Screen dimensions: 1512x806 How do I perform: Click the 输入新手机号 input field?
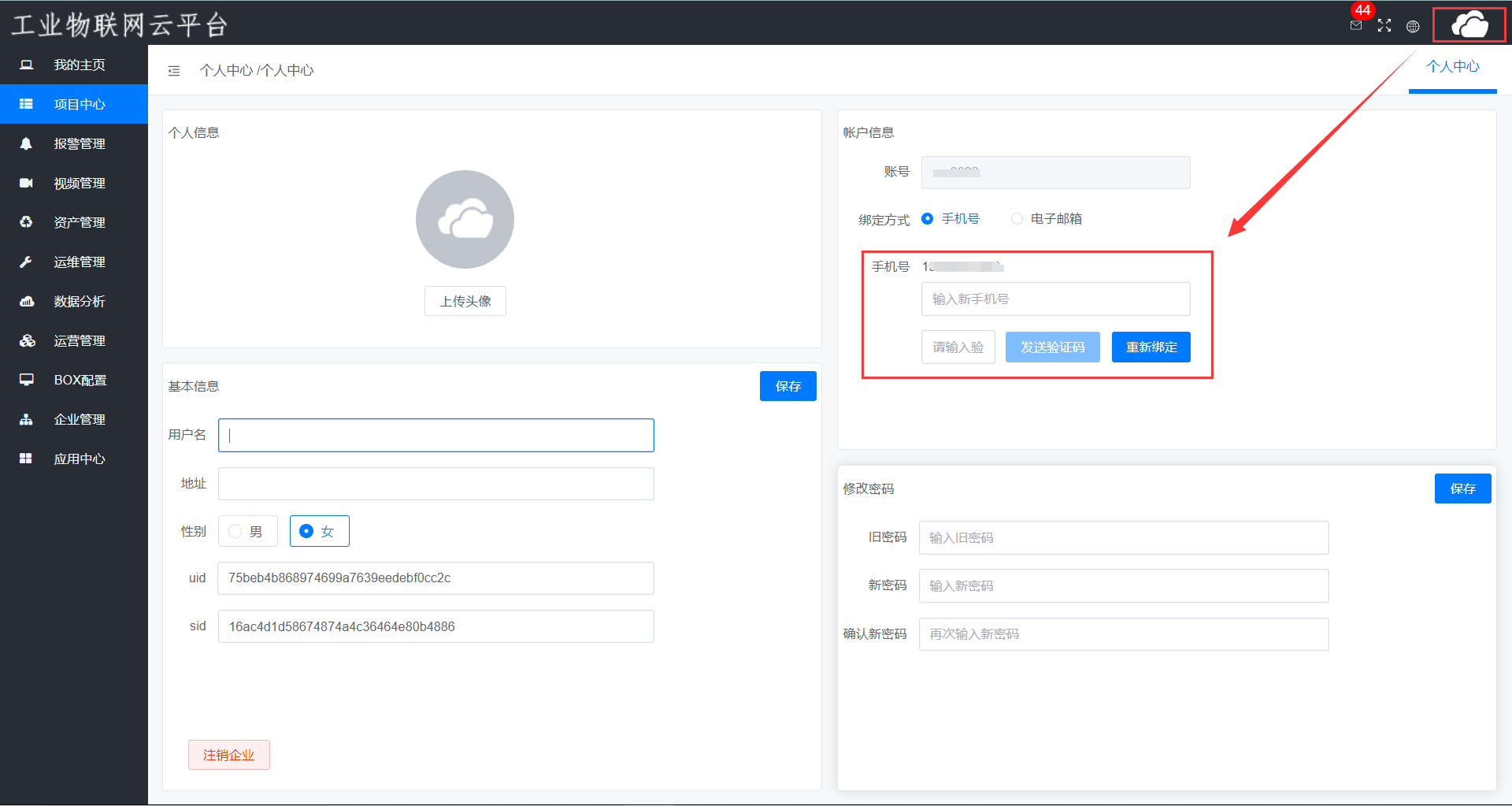(x=1055, y=299)
